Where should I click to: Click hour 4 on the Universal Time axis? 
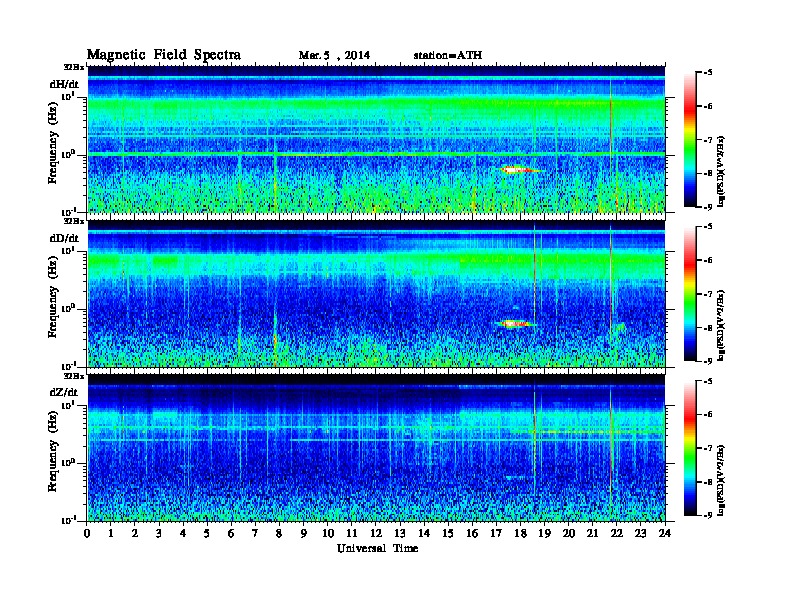coord(183,533)
